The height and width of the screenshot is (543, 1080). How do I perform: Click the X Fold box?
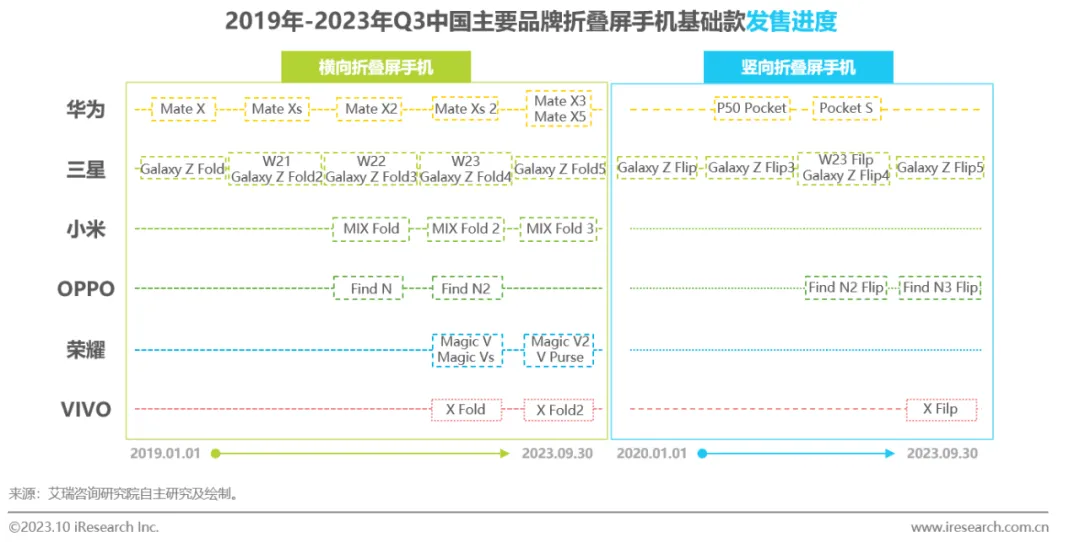click(466, 410)
